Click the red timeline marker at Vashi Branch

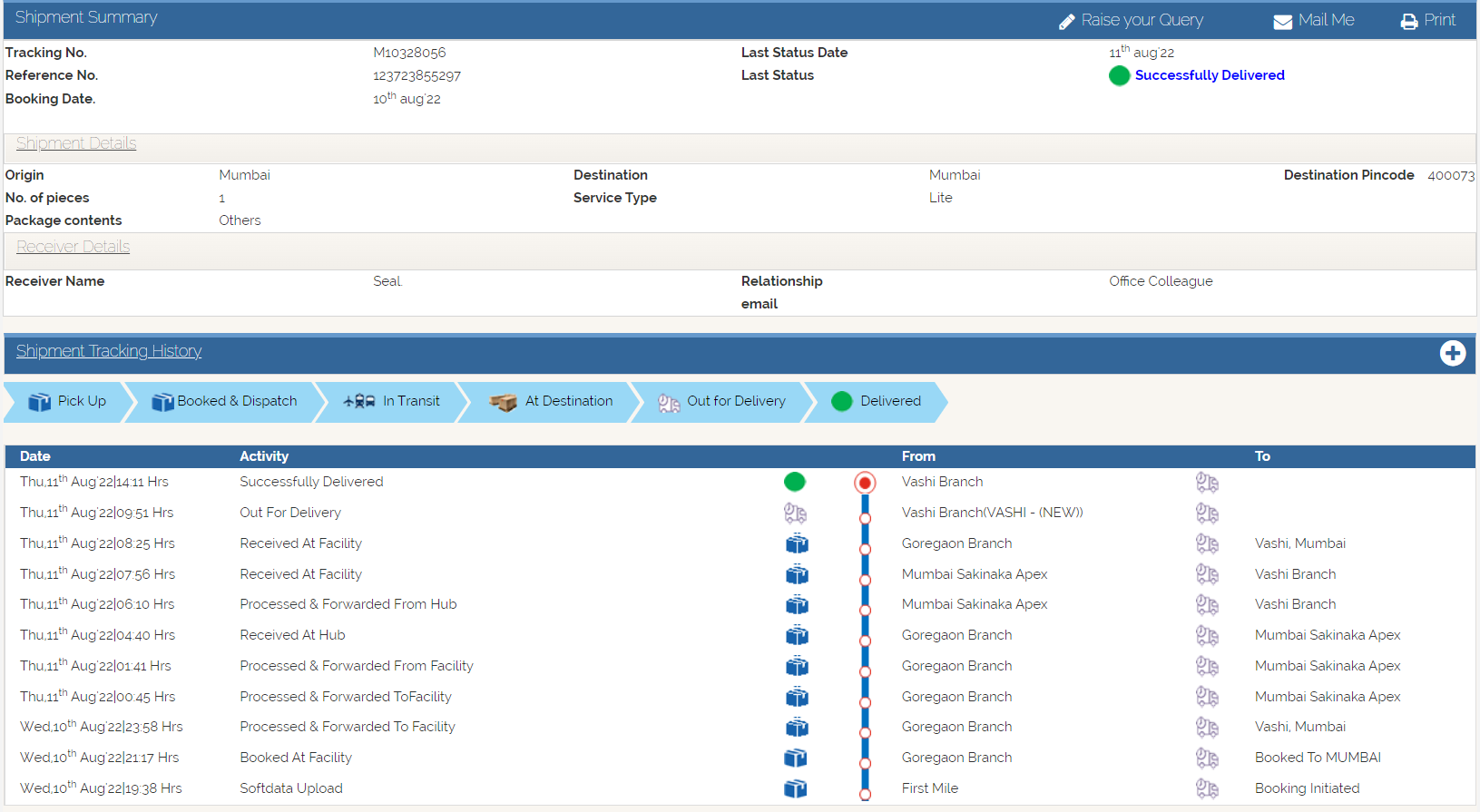[x=865, y=483]
